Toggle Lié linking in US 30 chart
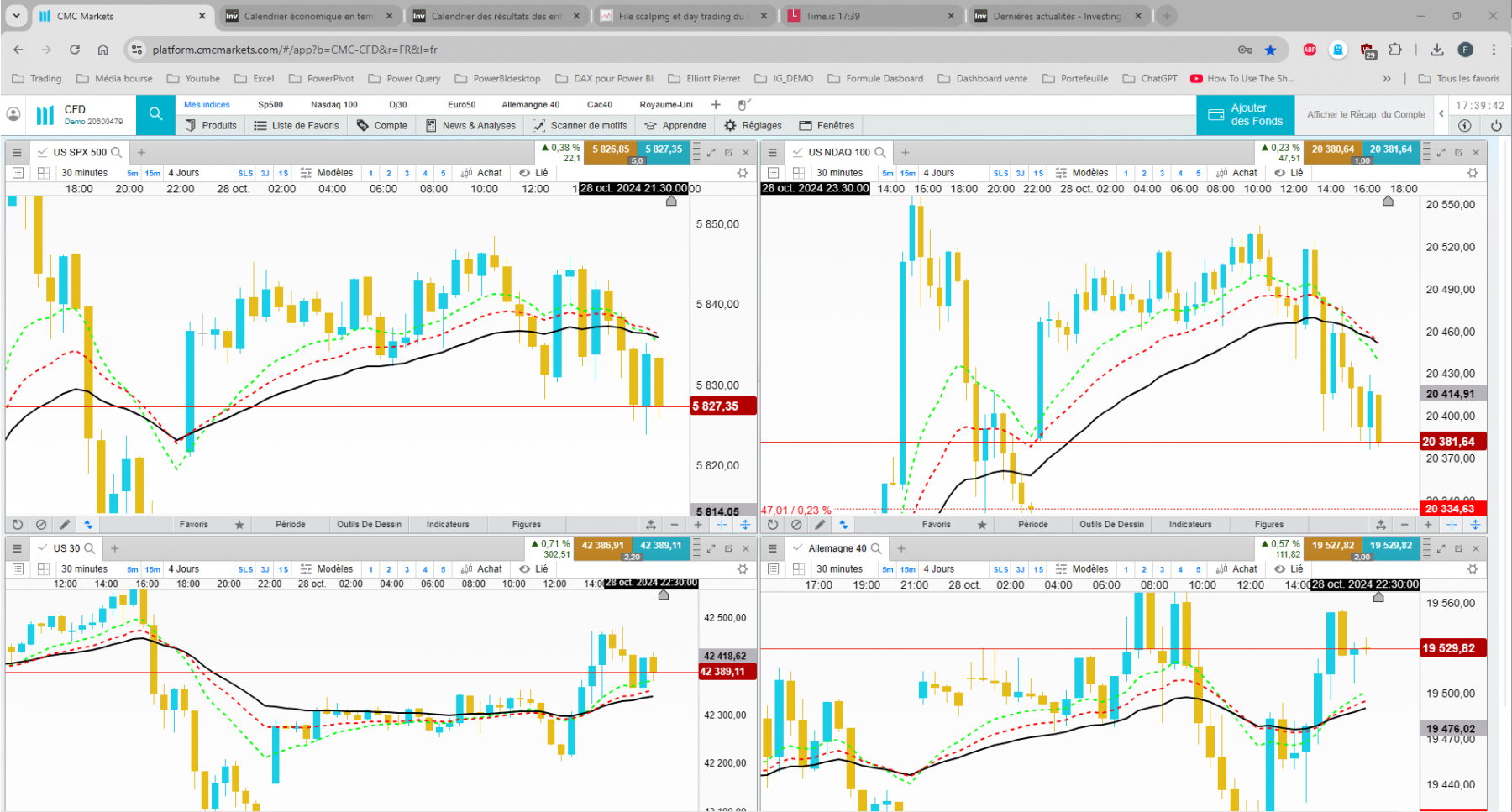 click(533, 569)
